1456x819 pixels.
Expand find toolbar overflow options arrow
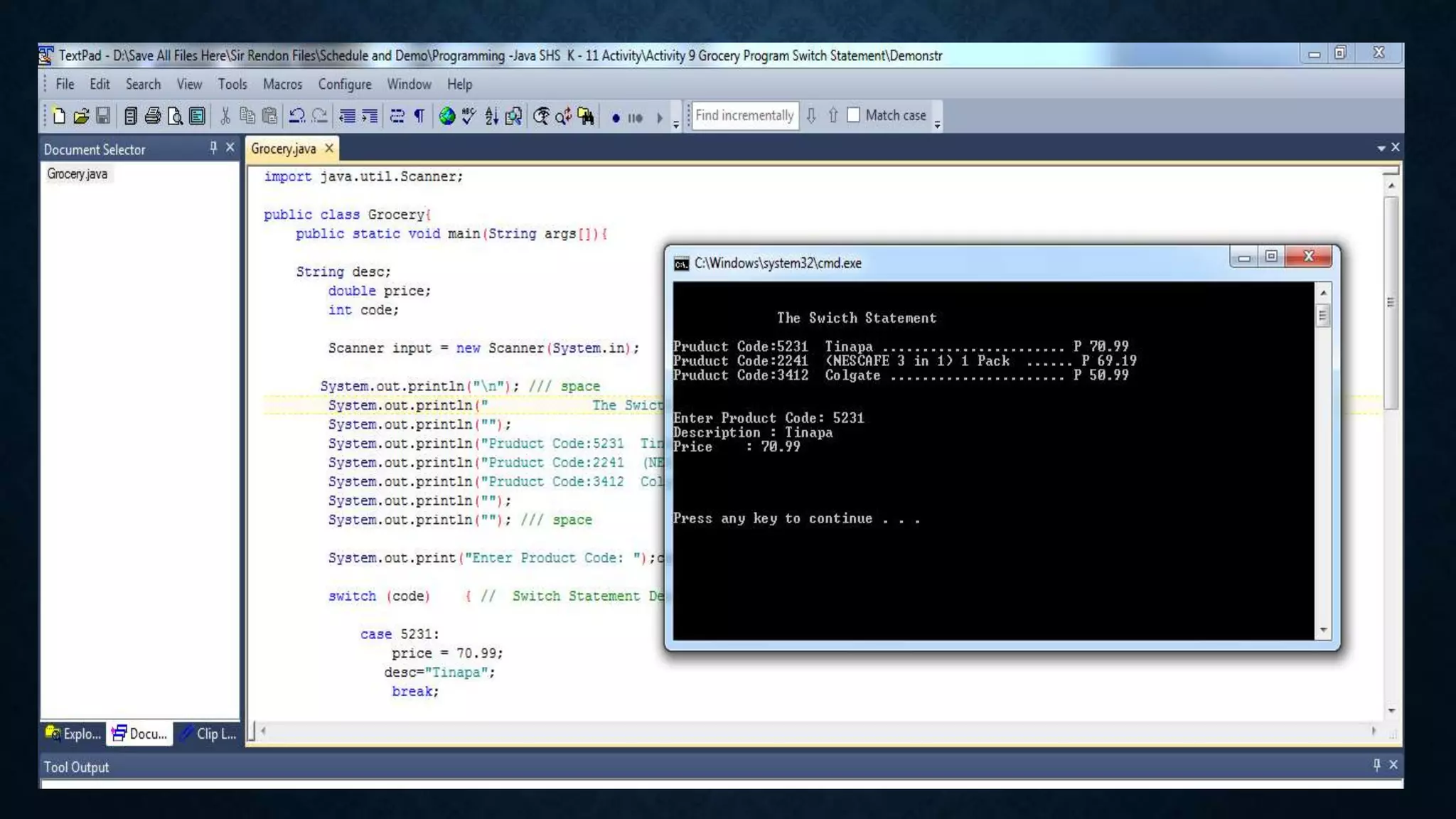point(938,124)
